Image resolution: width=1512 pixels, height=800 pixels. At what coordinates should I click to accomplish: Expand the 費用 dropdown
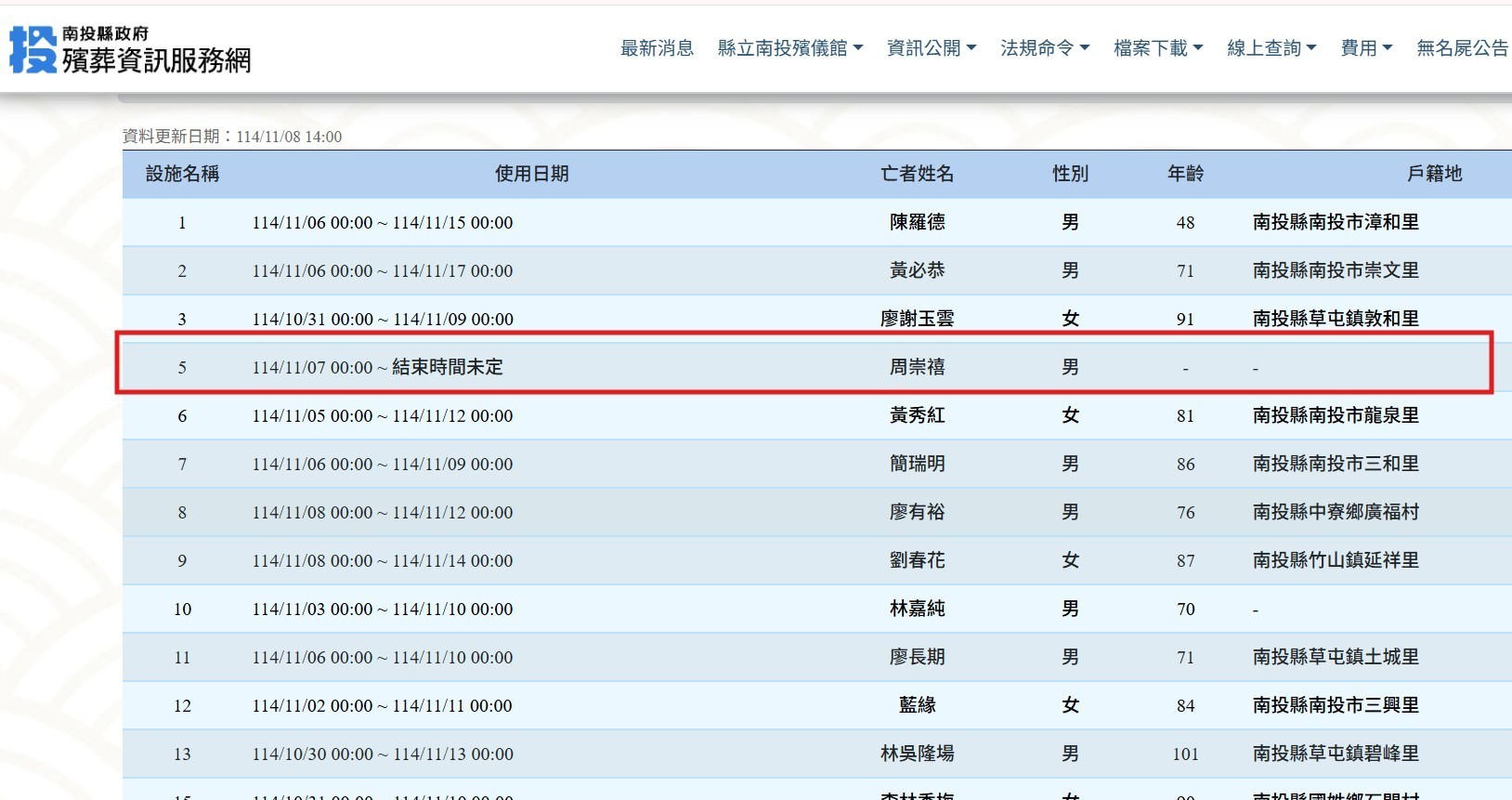tap(1365, 48)
